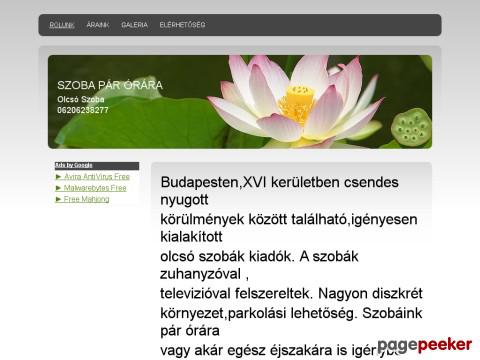Select the Elérhetőség menu item
480x360 pixels.
click(x=182, y=25)
